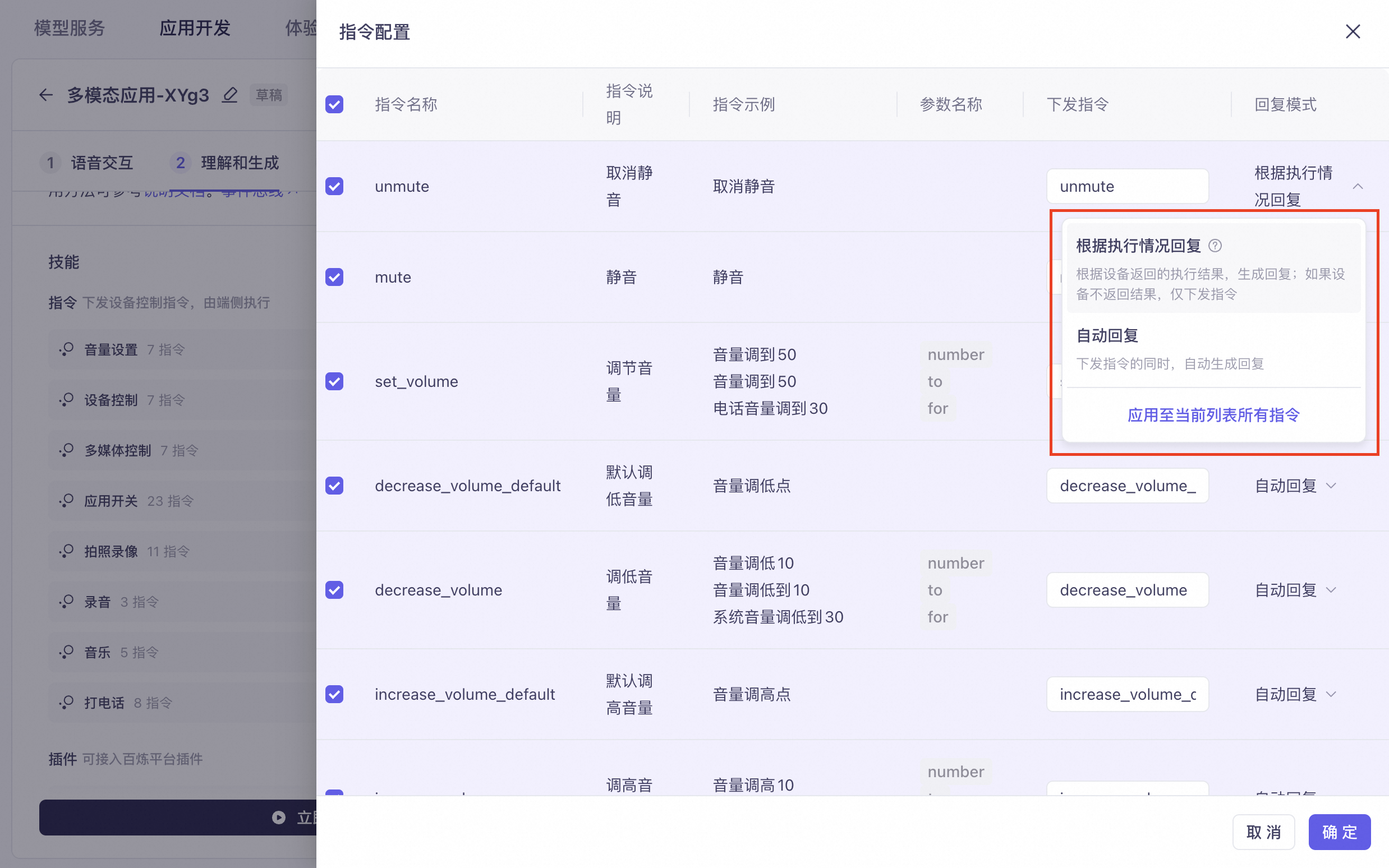Click the 拍照录像 skill icon
The width and height of the screenshot is (1389, 868).
(x=67, y=551)
